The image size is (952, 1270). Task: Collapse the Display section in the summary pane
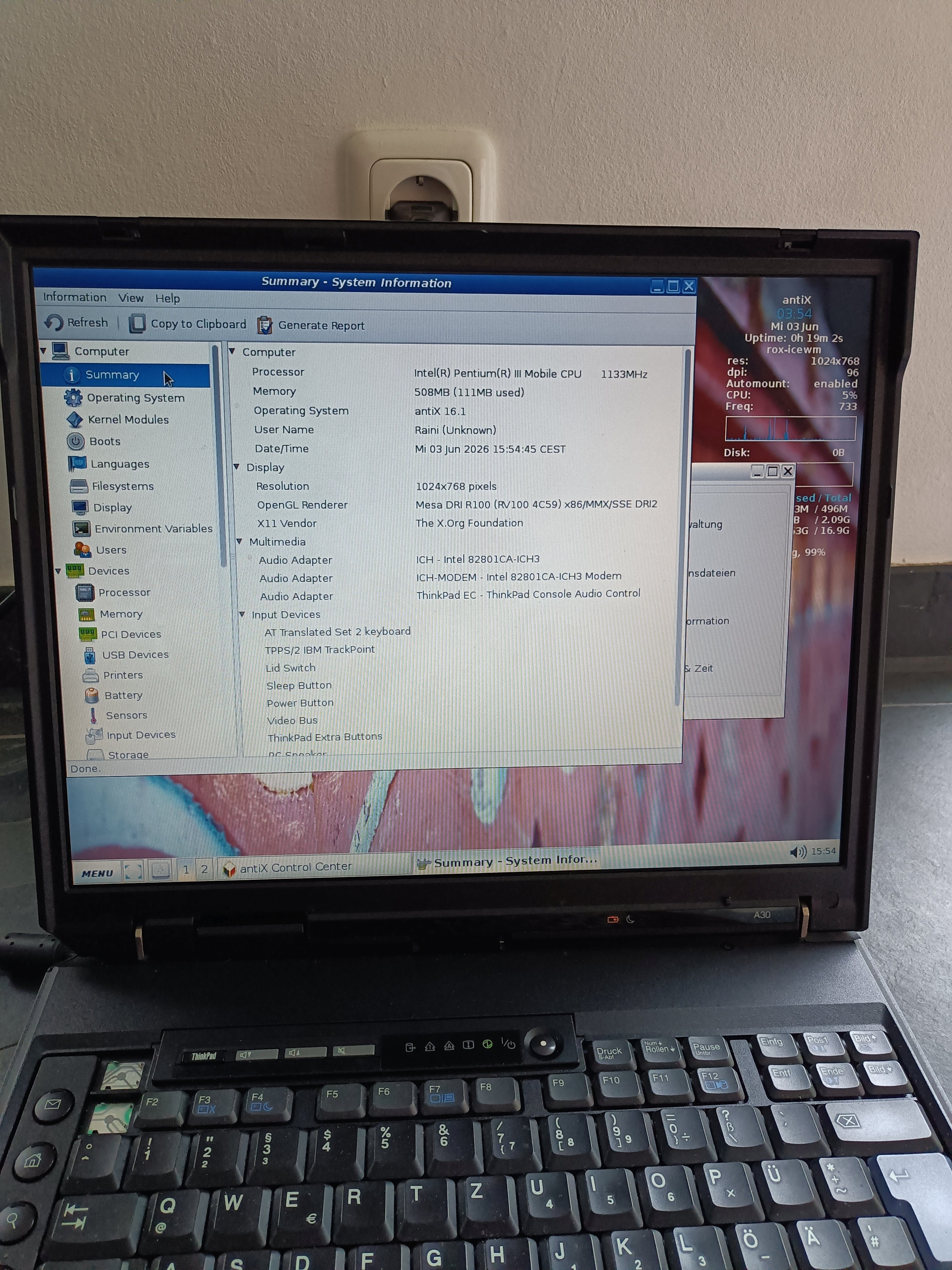[x=236, y=467]
